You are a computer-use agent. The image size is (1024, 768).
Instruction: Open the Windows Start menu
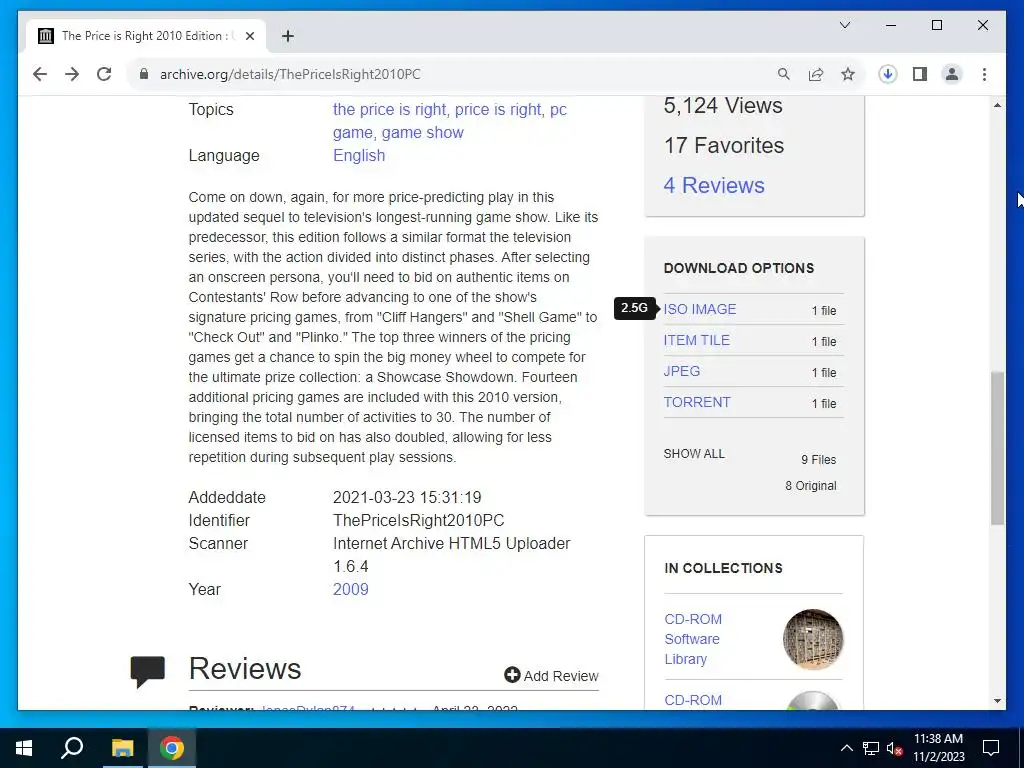pyautogui.click(x=24, y=748)
